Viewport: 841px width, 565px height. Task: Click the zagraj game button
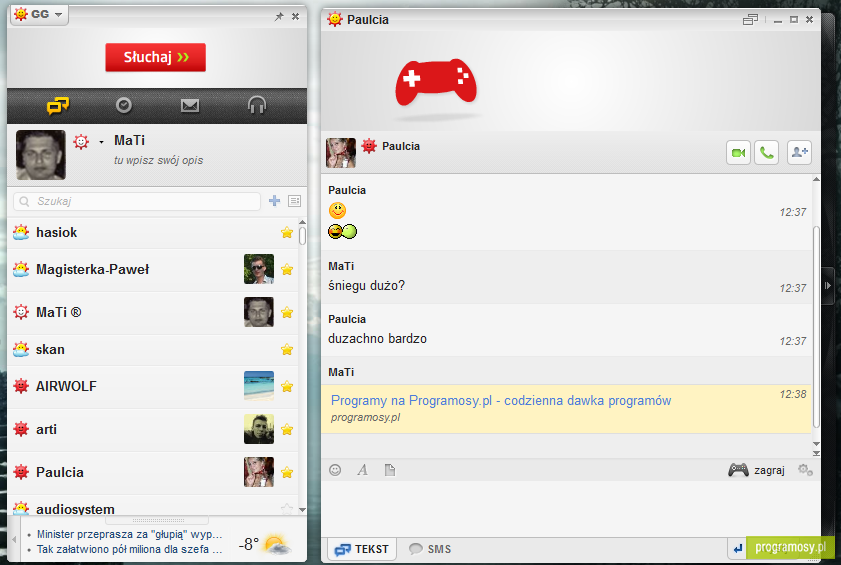pyautogui.click(x=756, y=470)
